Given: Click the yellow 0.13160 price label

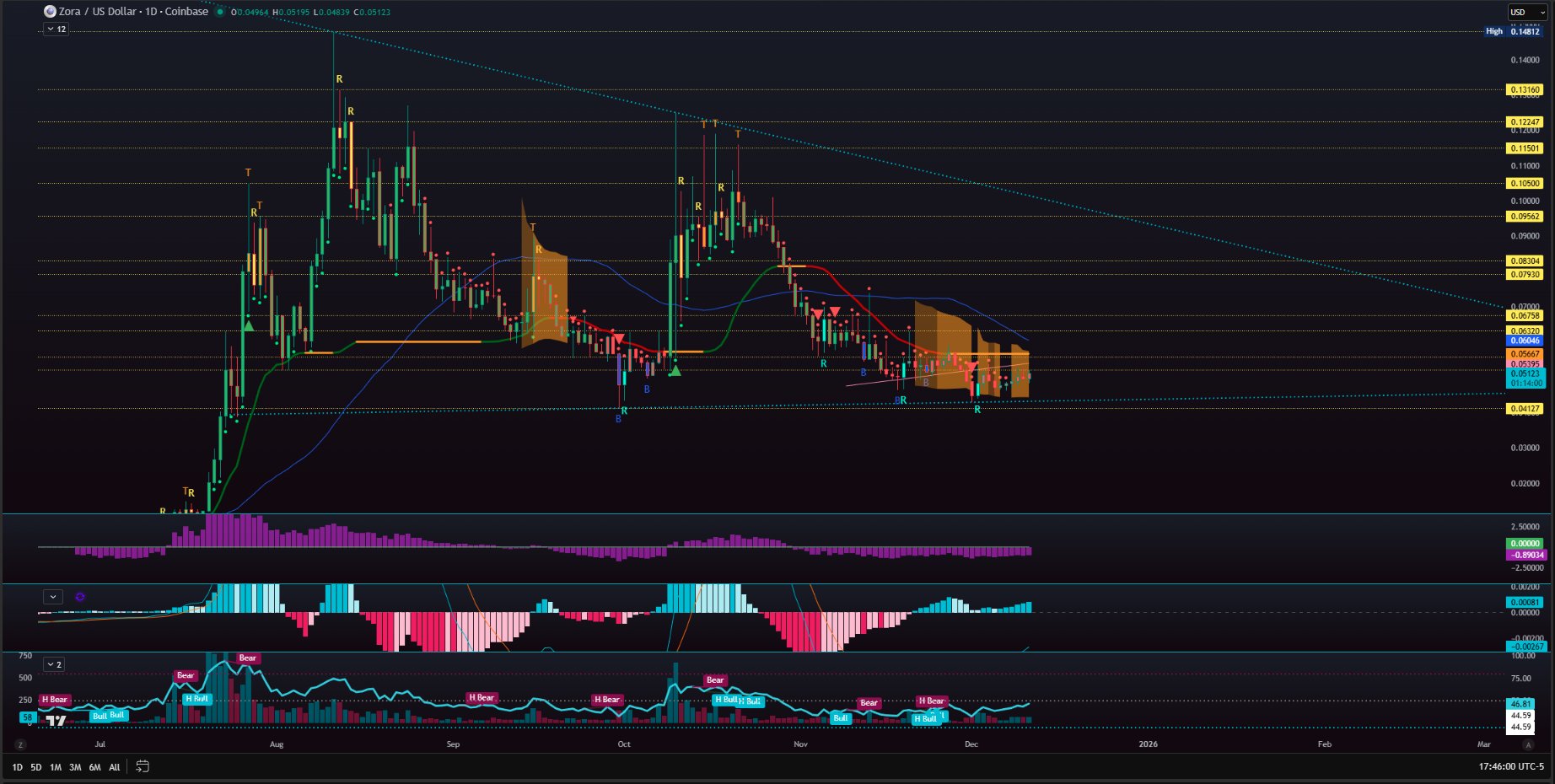Looking at the screenshot, I should 1525,89.
